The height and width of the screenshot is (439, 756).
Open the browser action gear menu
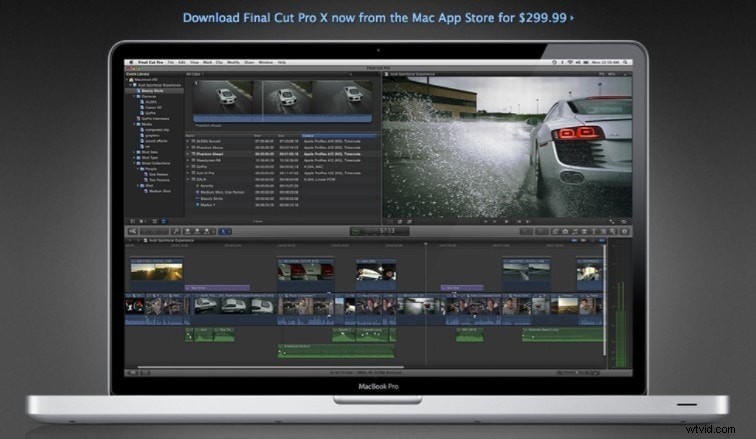[143, 221]
